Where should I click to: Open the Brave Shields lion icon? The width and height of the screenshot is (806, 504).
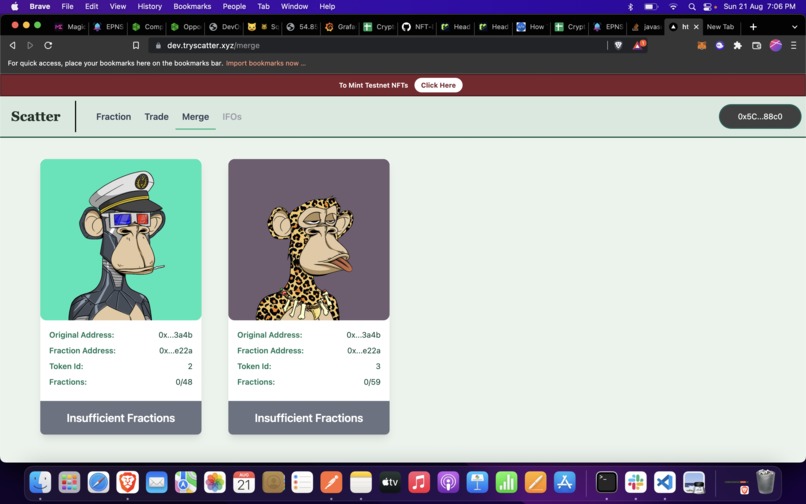(618, 45)
